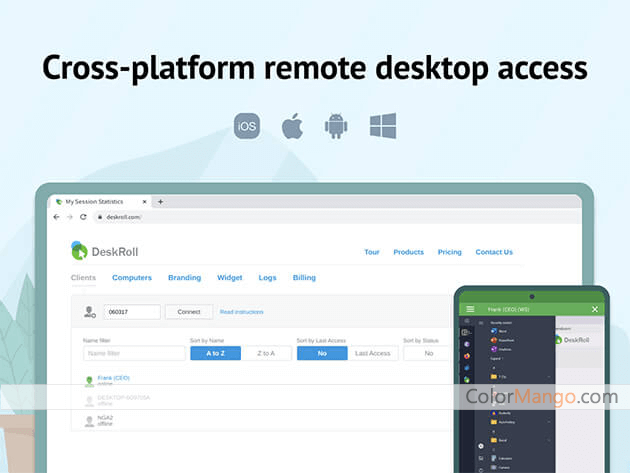Image resolution: width=630 pixels, height=473 pixels.
Task: Open the Frank (CEO) client entry
Action: 113,378
